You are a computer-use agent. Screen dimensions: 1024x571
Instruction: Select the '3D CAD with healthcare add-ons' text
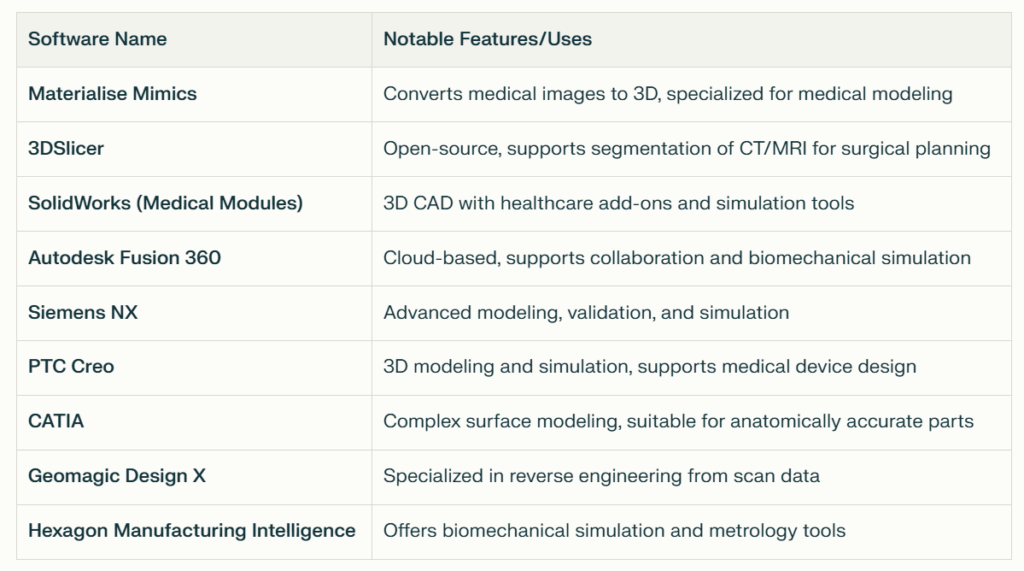coord(618,203)
